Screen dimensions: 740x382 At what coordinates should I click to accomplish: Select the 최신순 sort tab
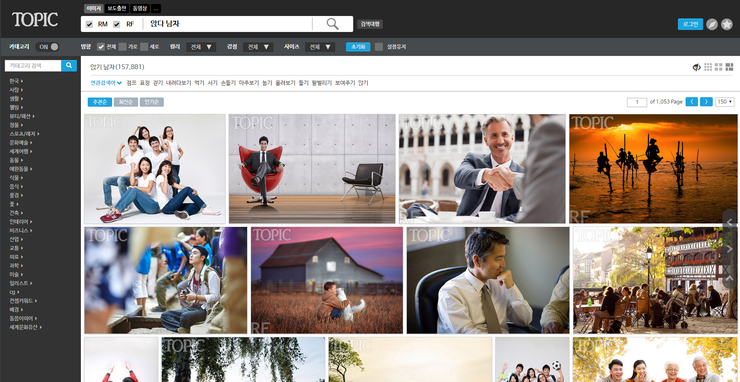[x=126, y=102]
